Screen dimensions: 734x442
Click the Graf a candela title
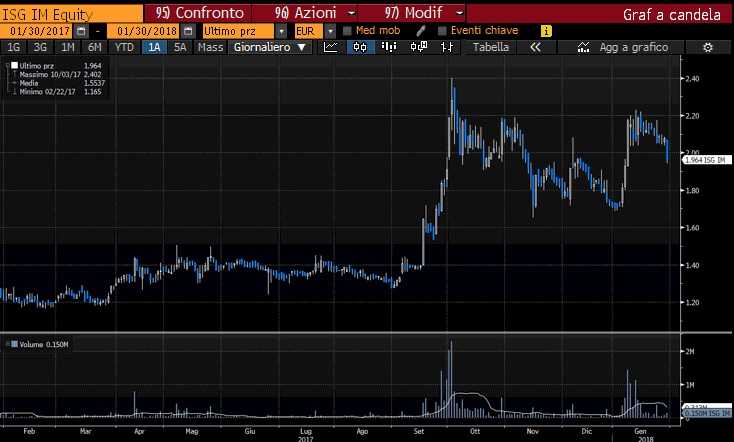tap(671, 15)
